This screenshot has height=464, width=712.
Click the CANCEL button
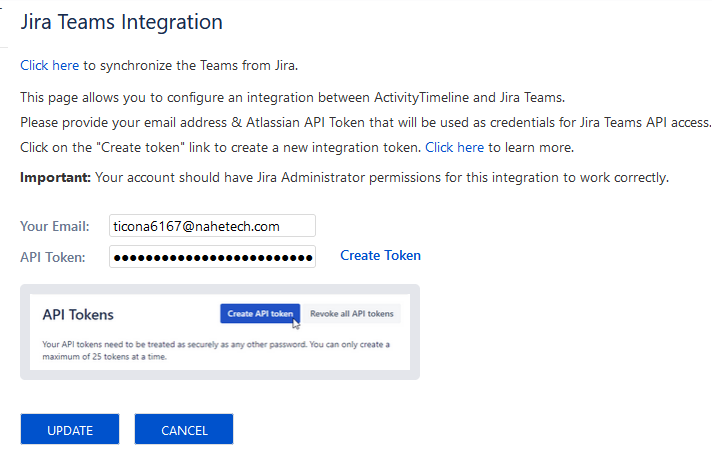coord(184,429)
